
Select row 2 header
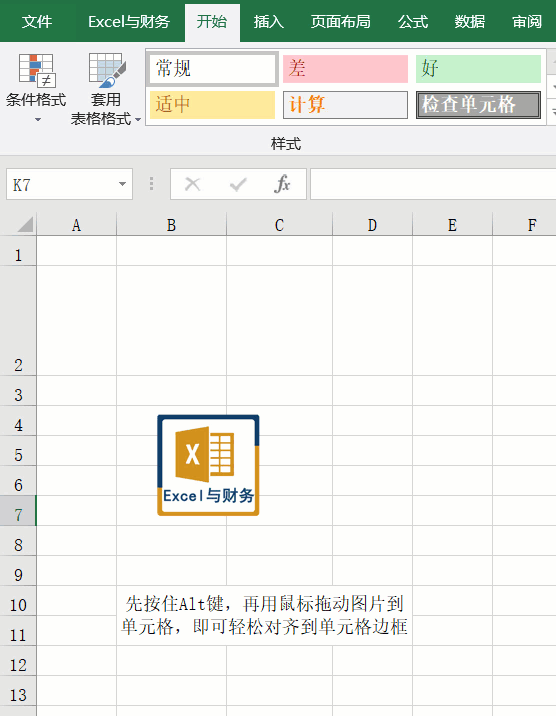tap(18, 321)
